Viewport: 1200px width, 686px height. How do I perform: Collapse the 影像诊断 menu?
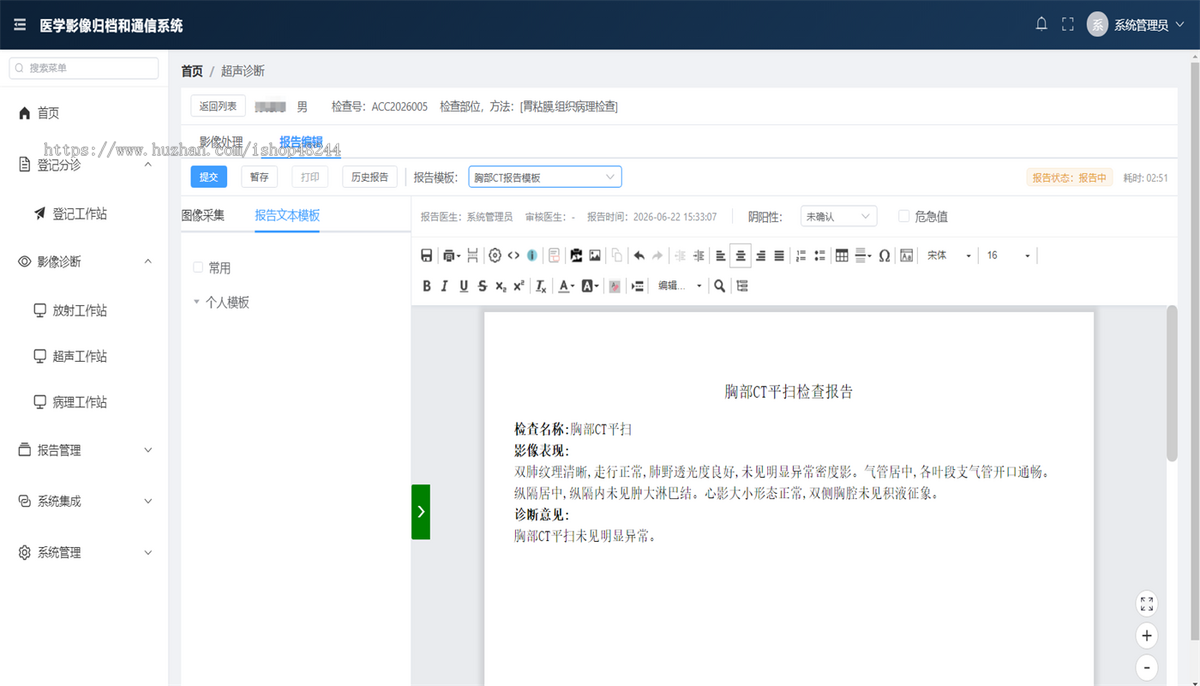point(84,261)
